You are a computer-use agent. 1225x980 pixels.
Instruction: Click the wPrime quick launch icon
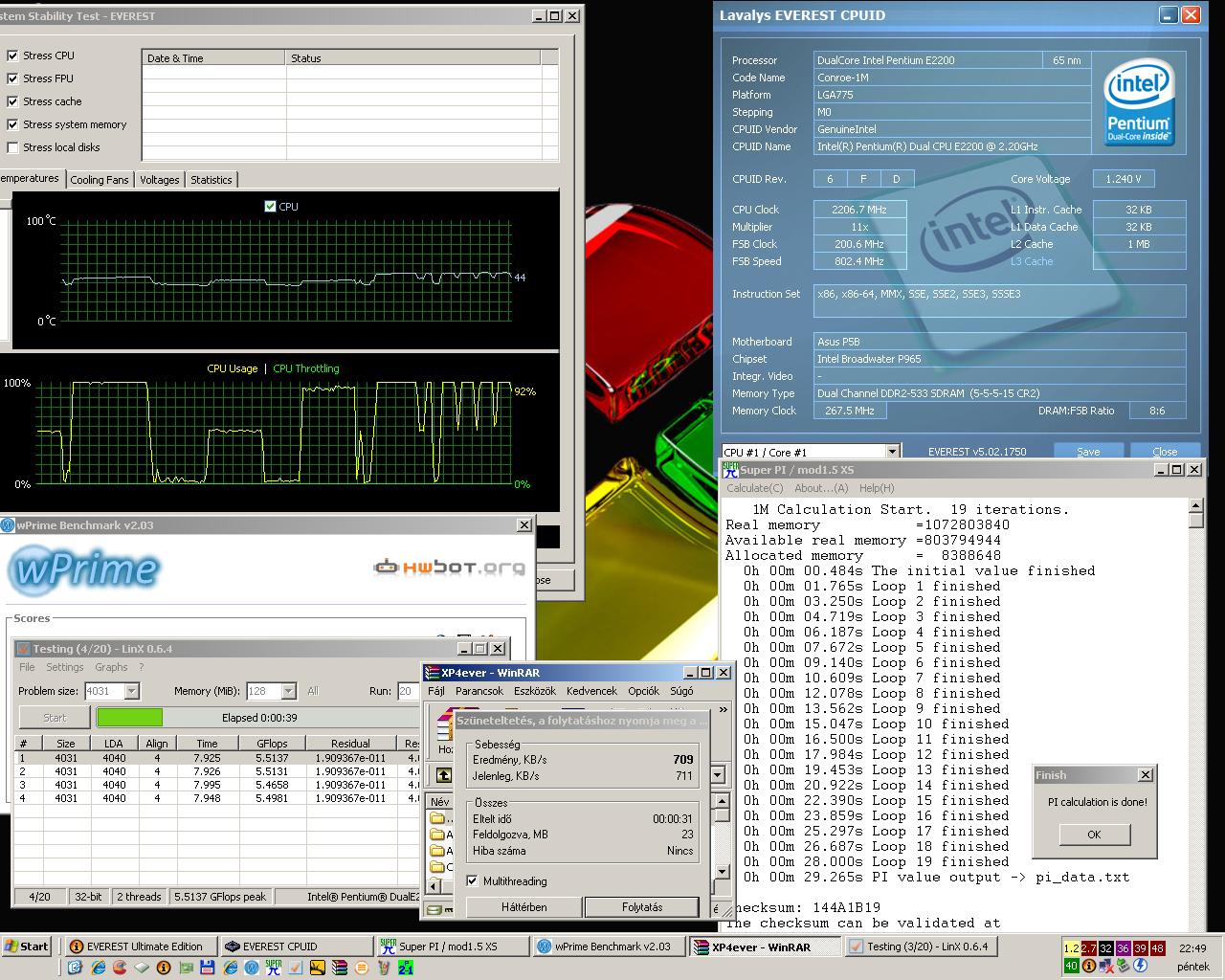252,968
